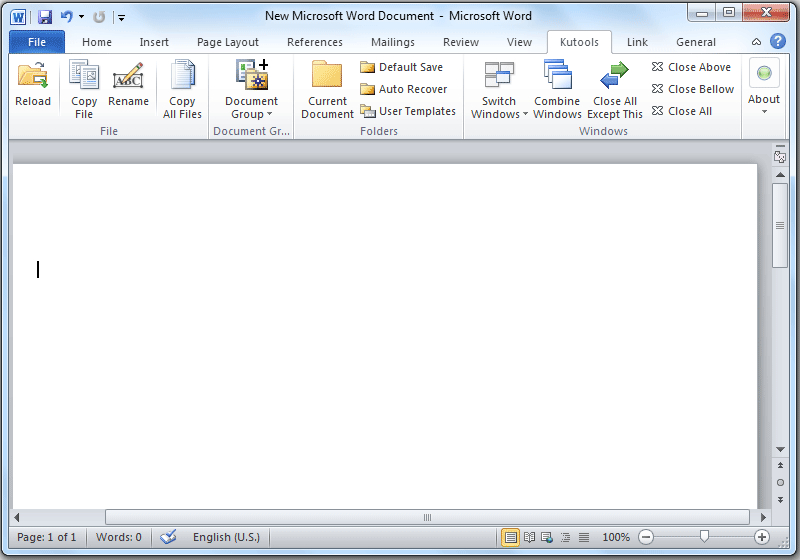Click the Combine Windows icon

tap(557, 89)
